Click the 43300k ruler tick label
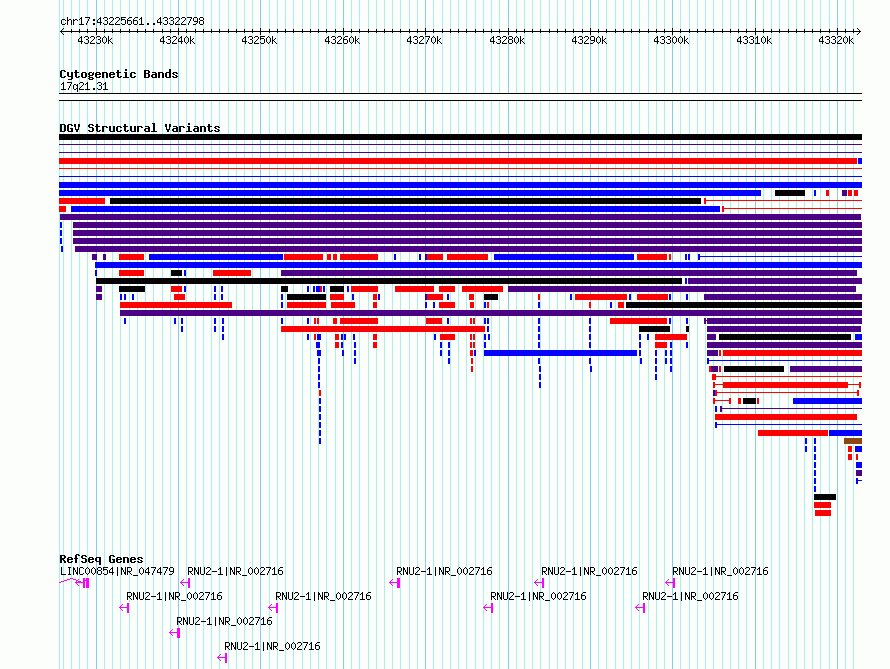 [x=671, y=40]
